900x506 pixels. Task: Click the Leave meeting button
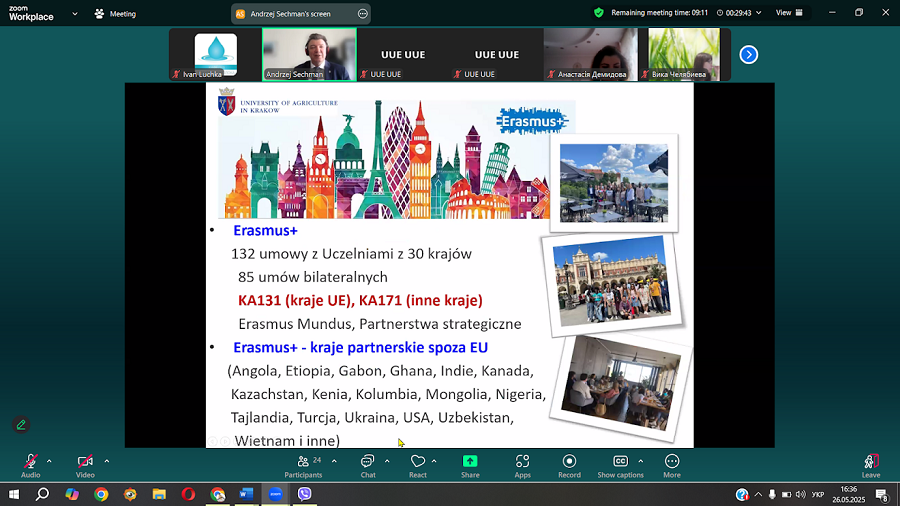pyautogui.click(x=871, y=465)
